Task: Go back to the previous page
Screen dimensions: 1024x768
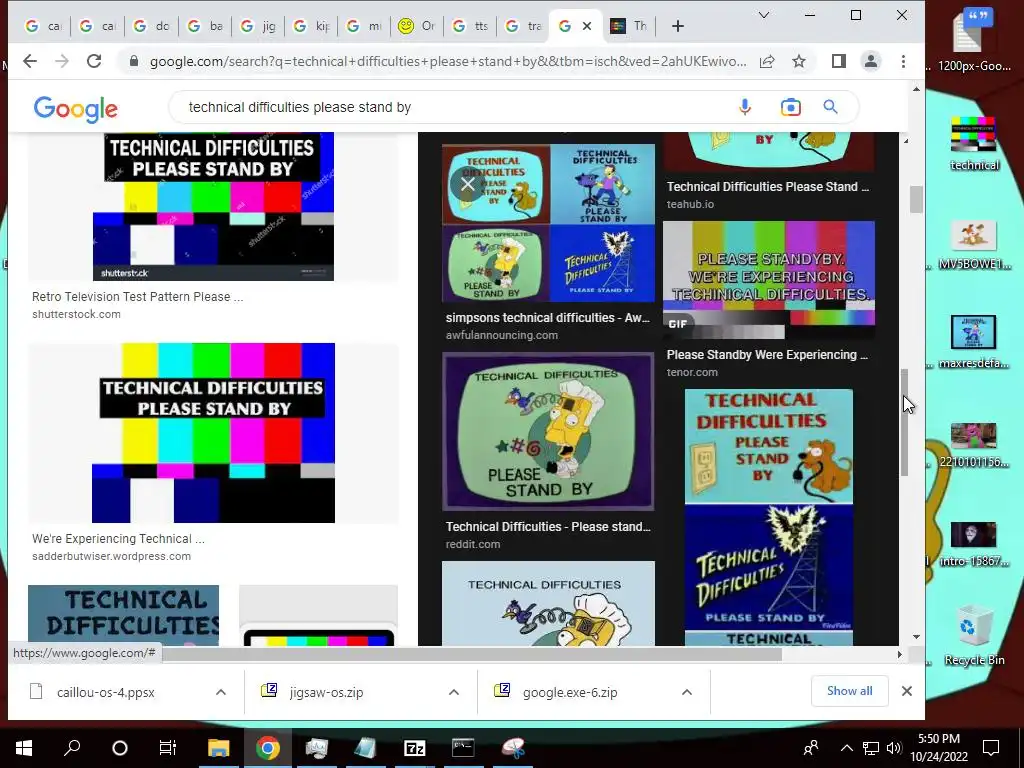Action: pyautogui.click(x=30, y=61)
